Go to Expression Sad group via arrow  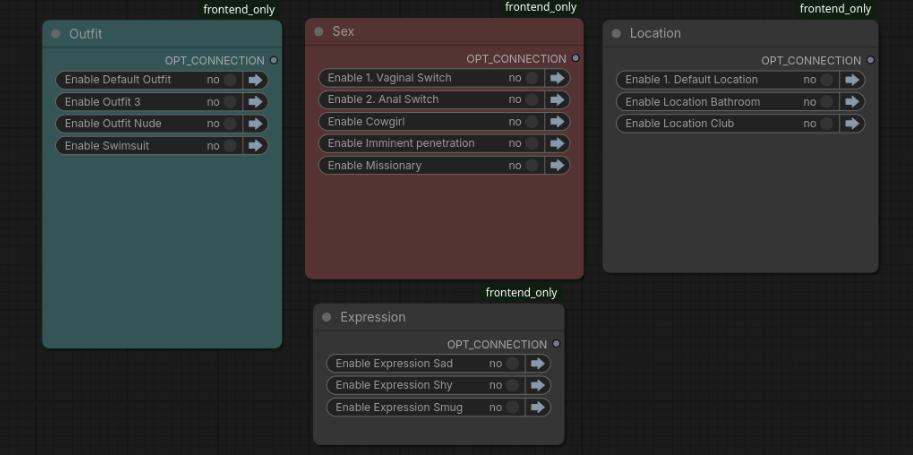pyautogui.click(x=537, y=364)
